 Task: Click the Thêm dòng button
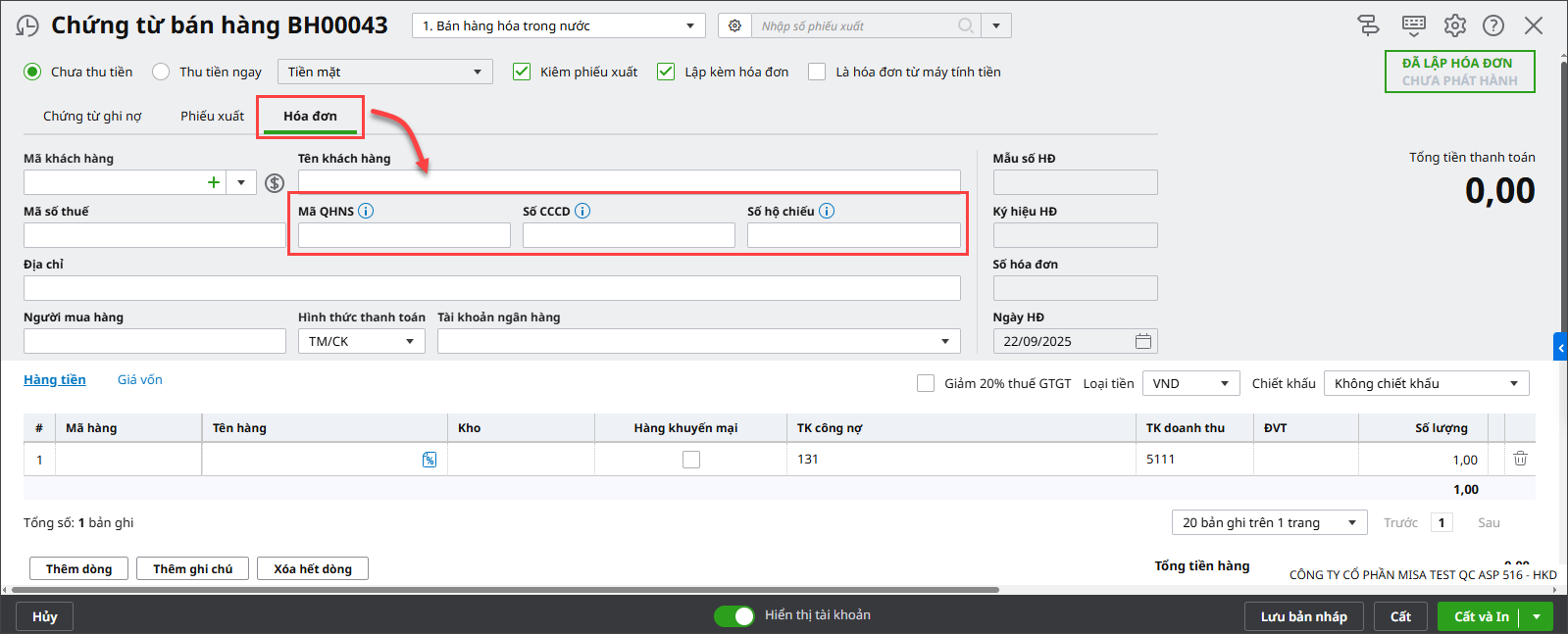coord(78,568)
